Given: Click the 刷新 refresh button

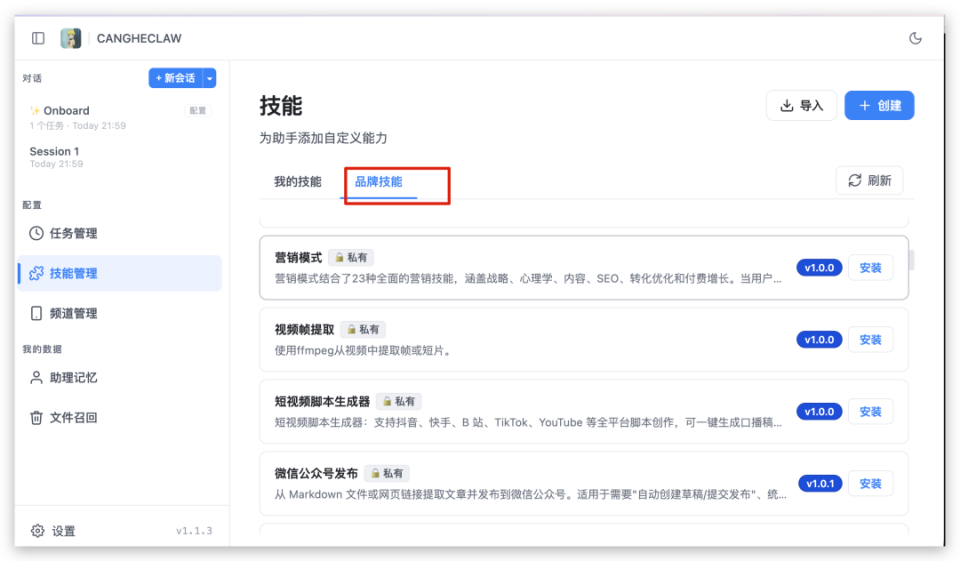Looking at the screenshot, I should [869, 181].
